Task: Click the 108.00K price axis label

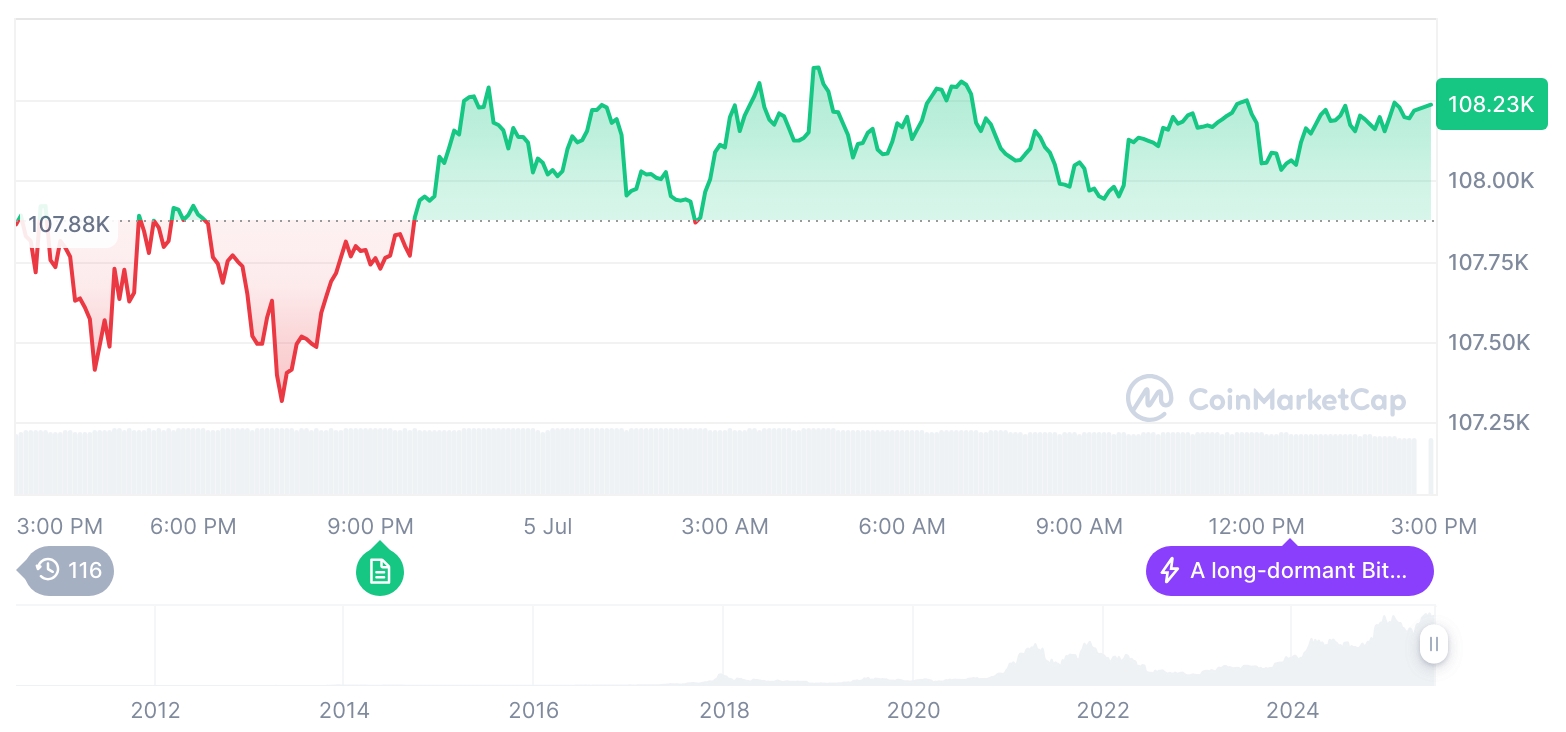Action: pyautogui.click(x=1490, y=181)
